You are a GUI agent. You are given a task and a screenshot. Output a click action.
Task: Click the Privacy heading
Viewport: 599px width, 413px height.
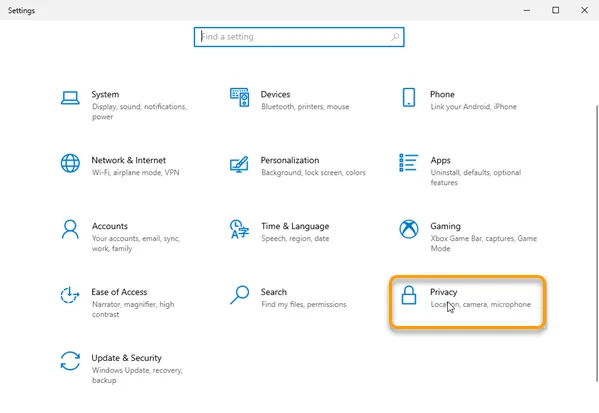coord(444,292)
